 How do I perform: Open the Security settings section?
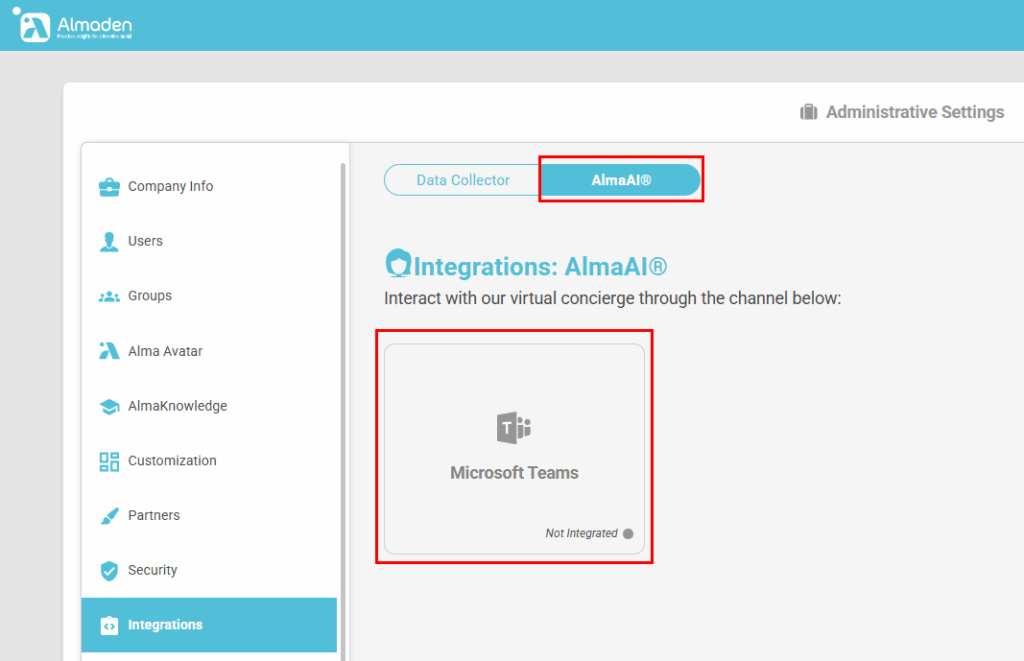(154, 570)
